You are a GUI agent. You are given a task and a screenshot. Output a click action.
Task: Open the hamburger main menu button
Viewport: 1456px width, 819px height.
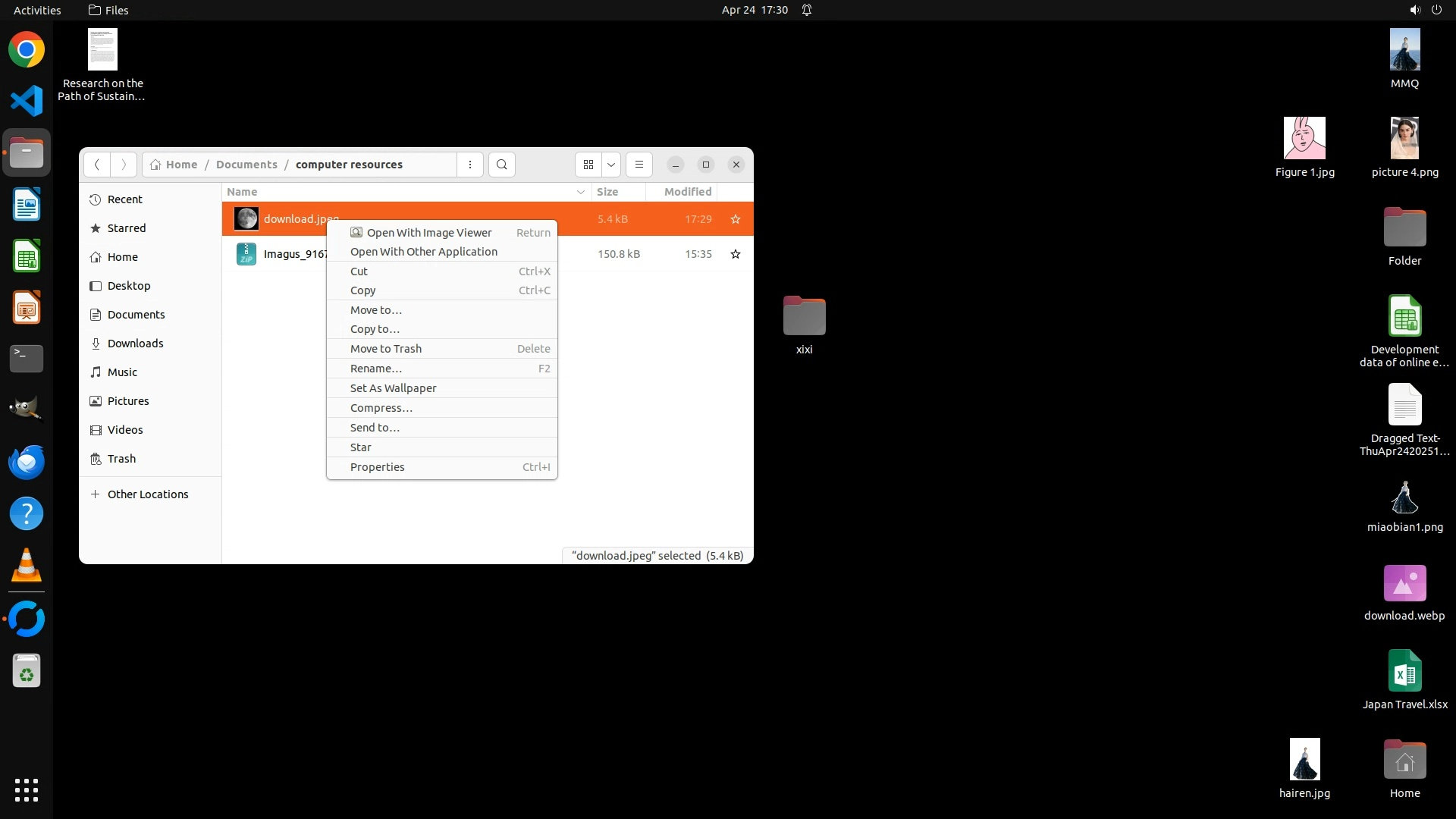coord(639,165)
